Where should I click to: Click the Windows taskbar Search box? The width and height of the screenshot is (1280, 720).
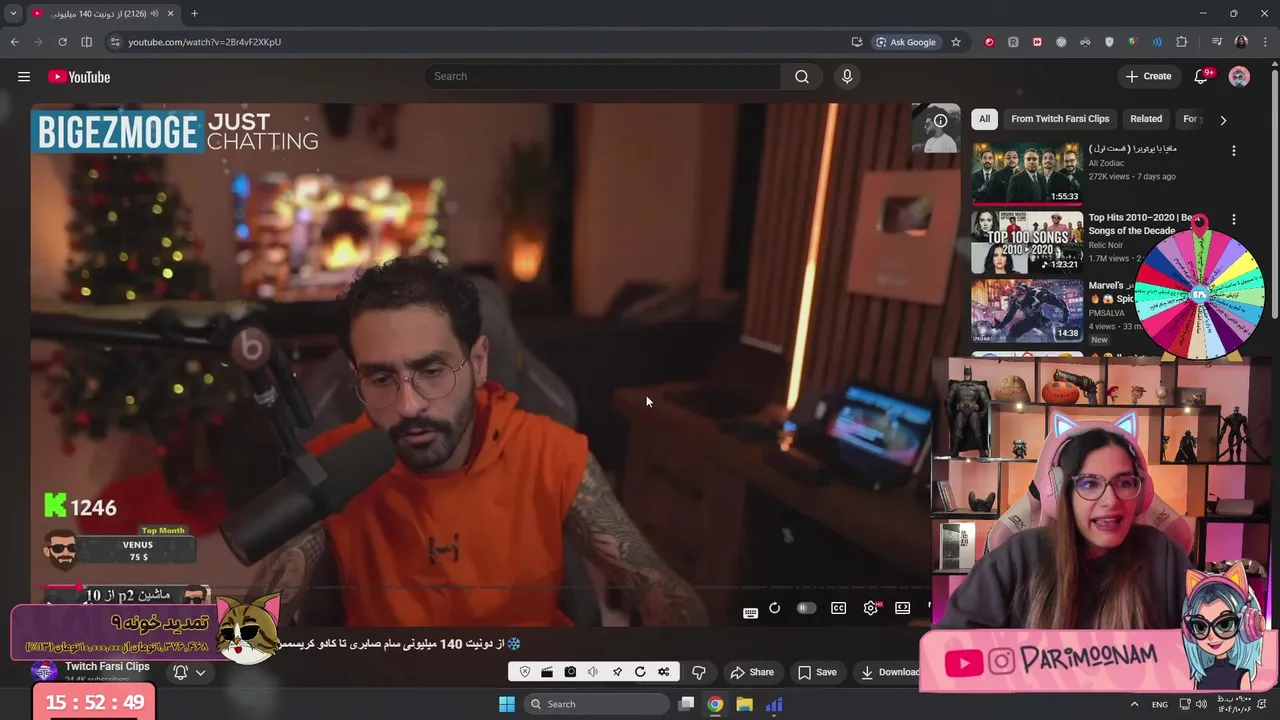pos(596,704)
